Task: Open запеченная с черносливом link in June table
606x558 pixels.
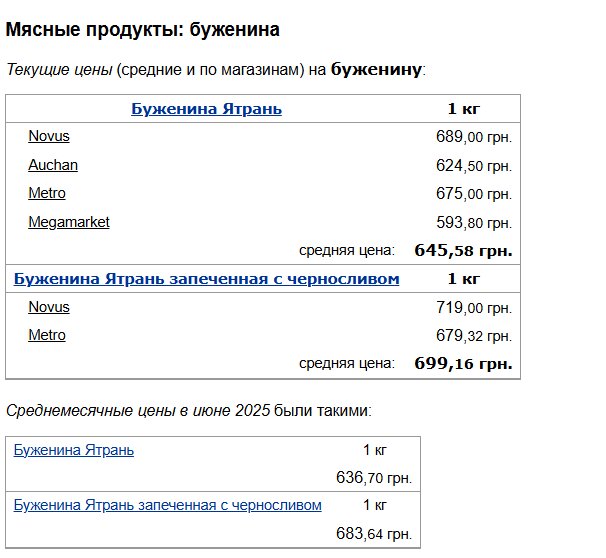Action: pyautogui.click(x=167, y=505)
